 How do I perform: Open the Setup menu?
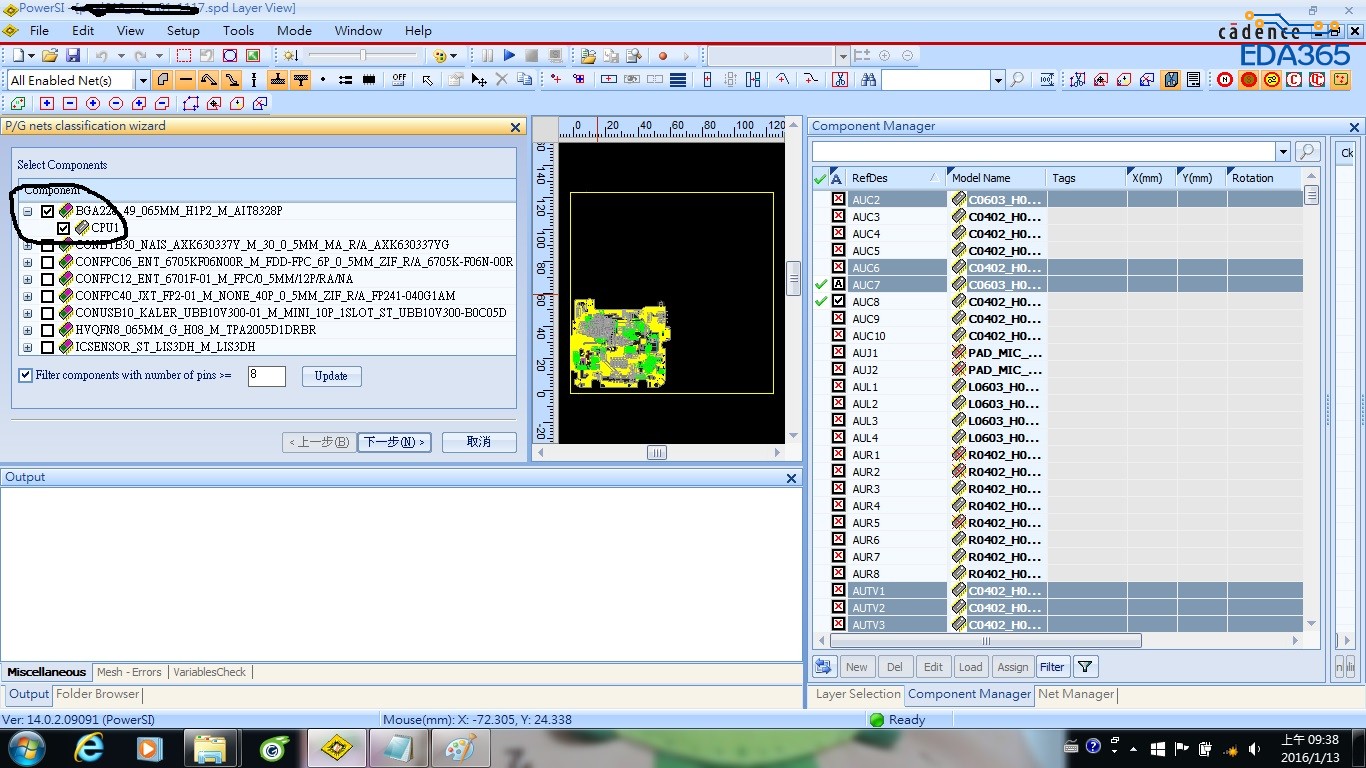(183, 31)
